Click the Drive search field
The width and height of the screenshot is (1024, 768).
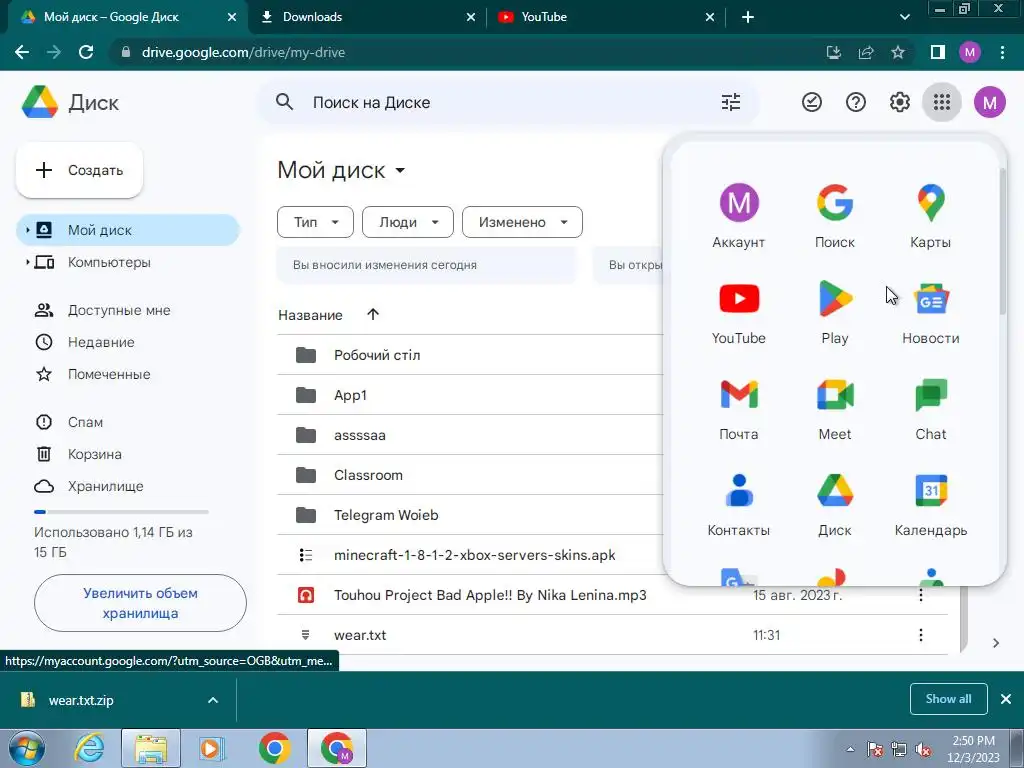(x=508, y=102)
